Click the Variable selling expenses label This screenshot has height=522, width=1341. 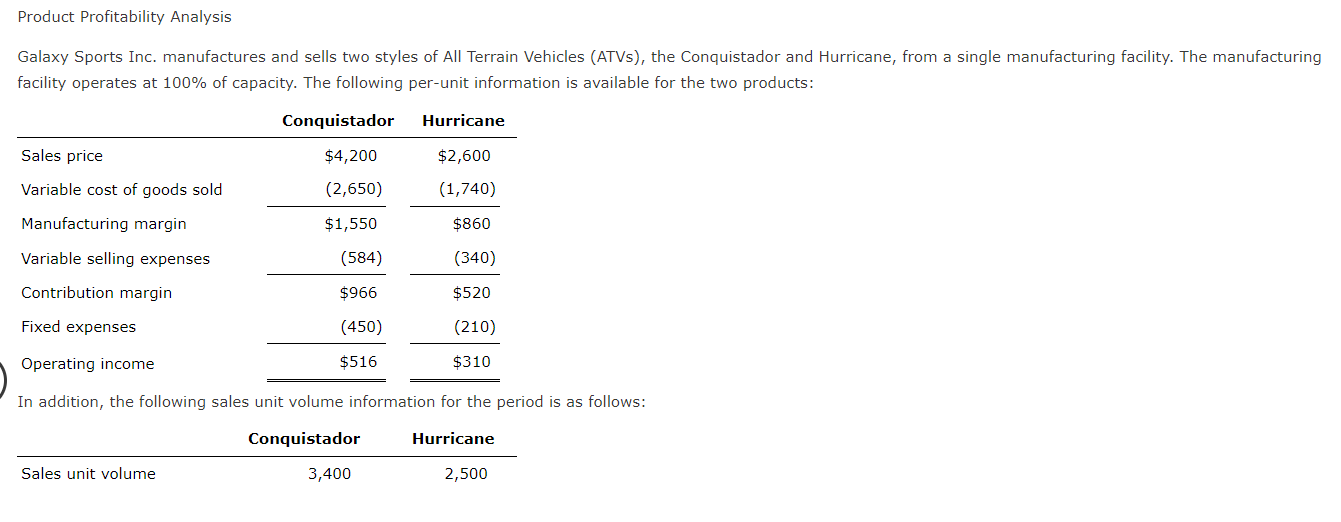tap(116, 259)
